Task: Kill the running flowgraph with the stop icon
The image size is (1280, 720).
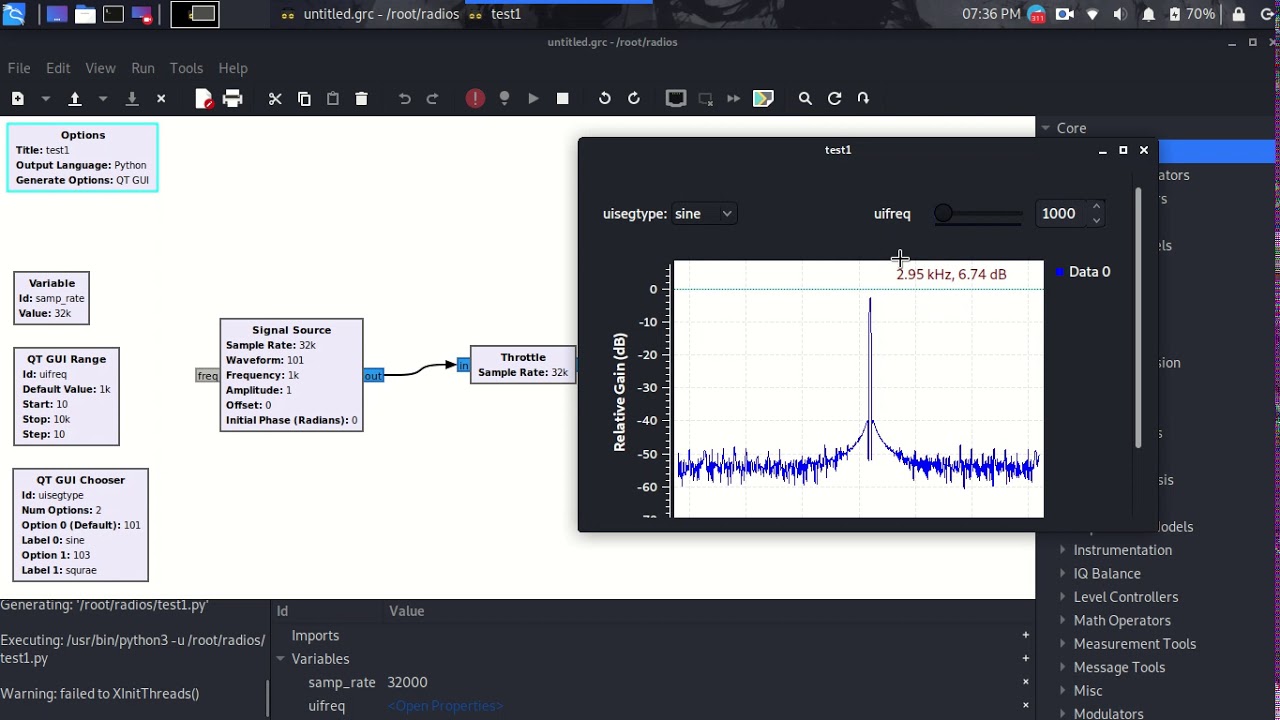Action: tap(562, 98)
